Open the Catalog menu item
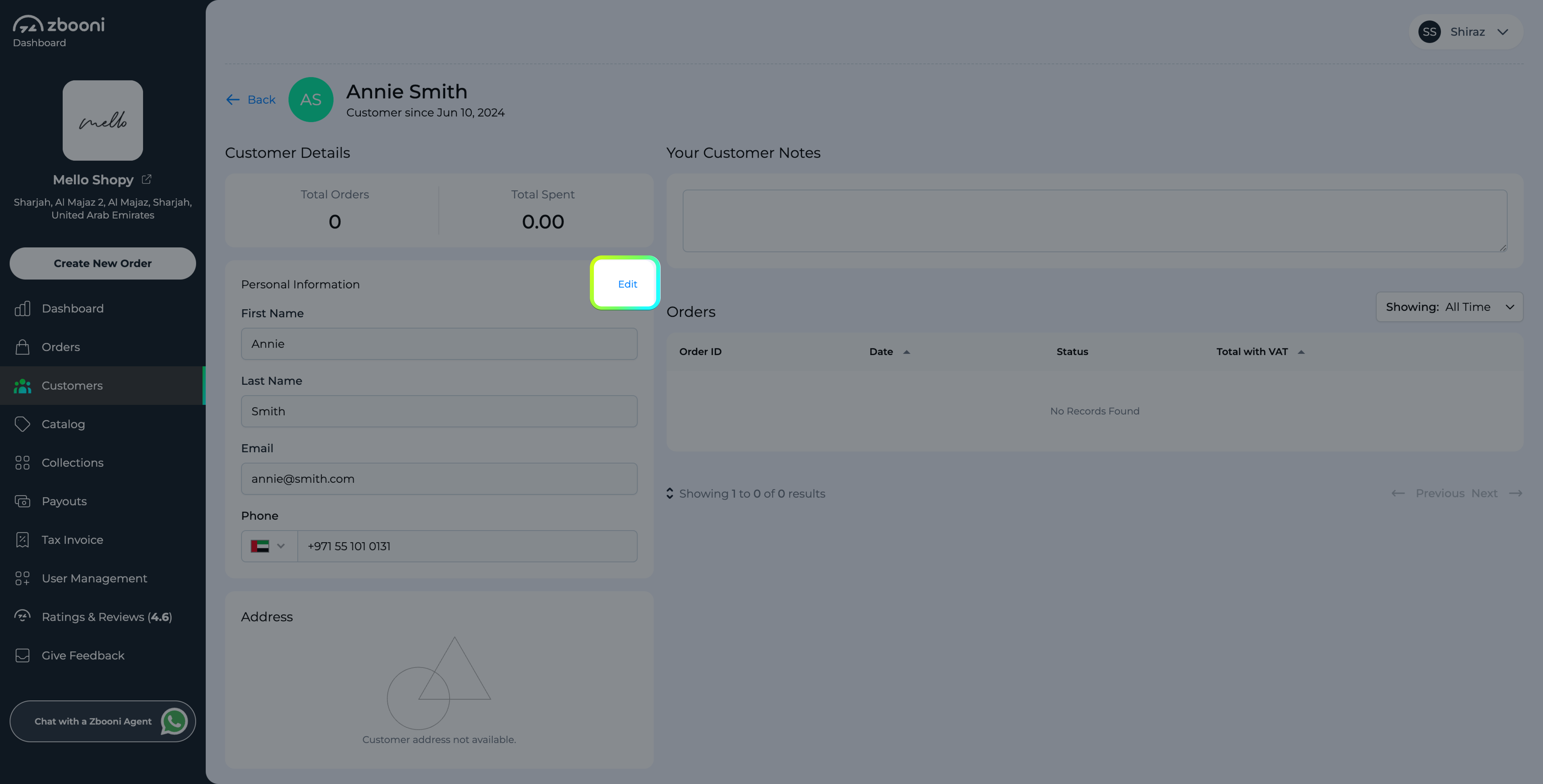Image resolution: width=1543 pixels, height=784 pixels. tap(63, 424)
